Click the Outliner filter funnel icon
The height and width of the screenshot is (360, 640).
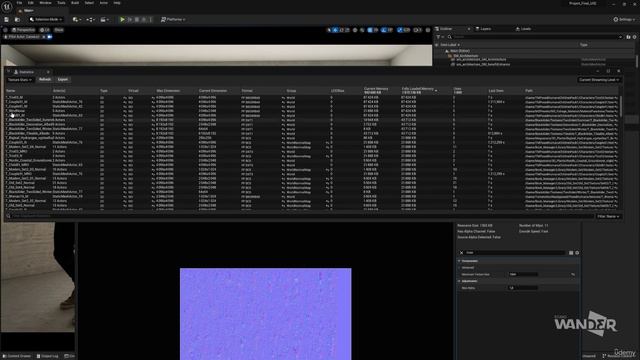point(439,37)
